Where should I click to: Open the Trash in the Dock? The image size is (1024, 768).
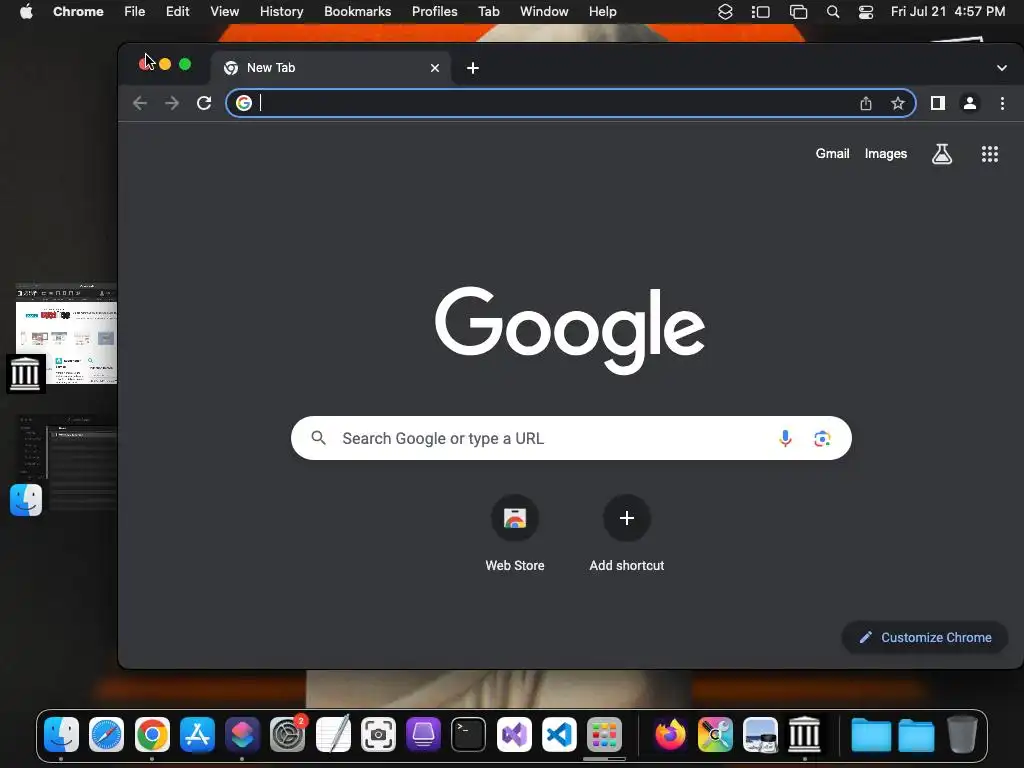click(x=962, y=735)
